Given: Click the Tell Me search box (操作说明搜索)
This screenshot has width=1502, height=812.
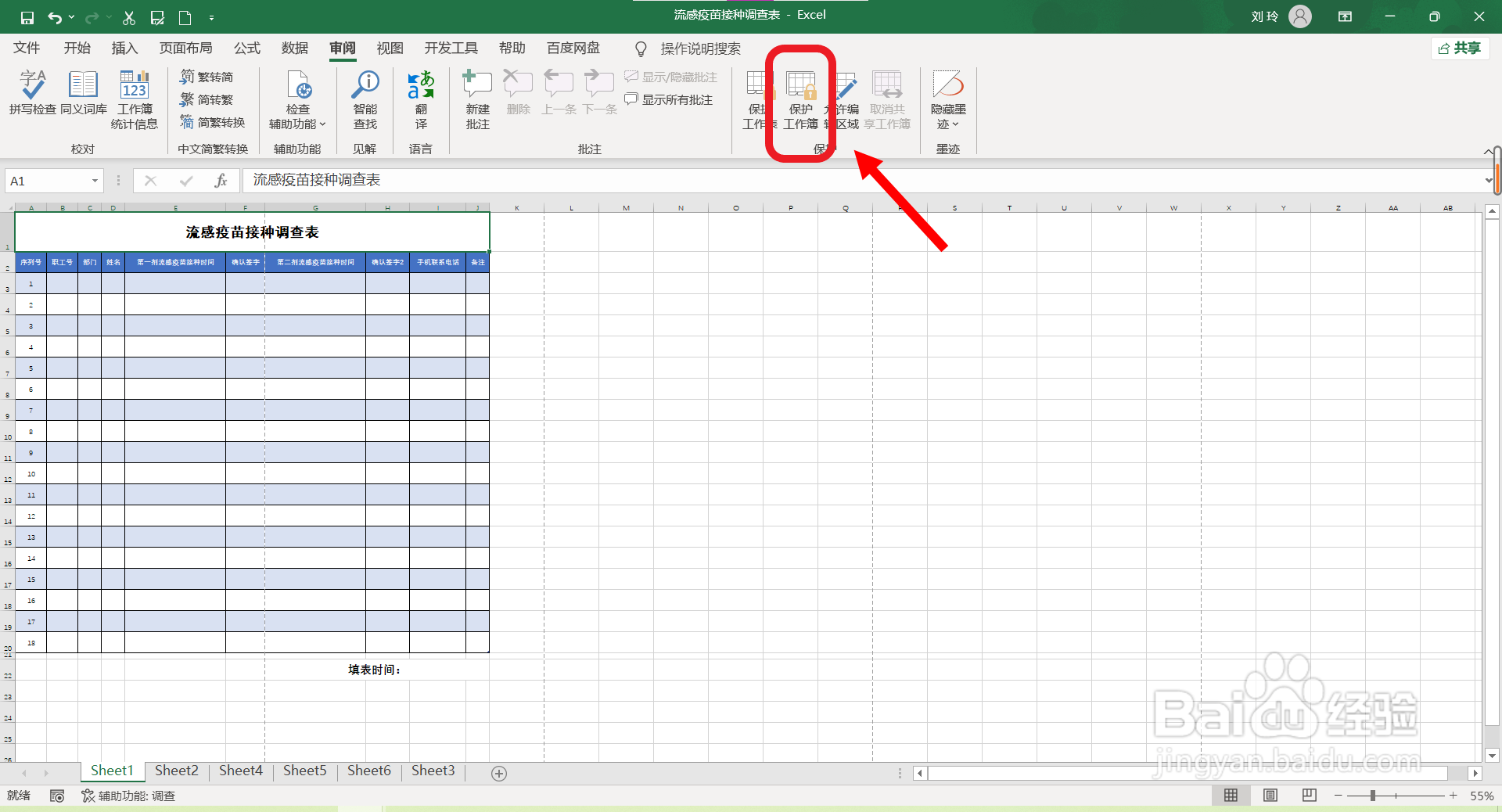Looking at the screenshot, I should tap(700, 49).
